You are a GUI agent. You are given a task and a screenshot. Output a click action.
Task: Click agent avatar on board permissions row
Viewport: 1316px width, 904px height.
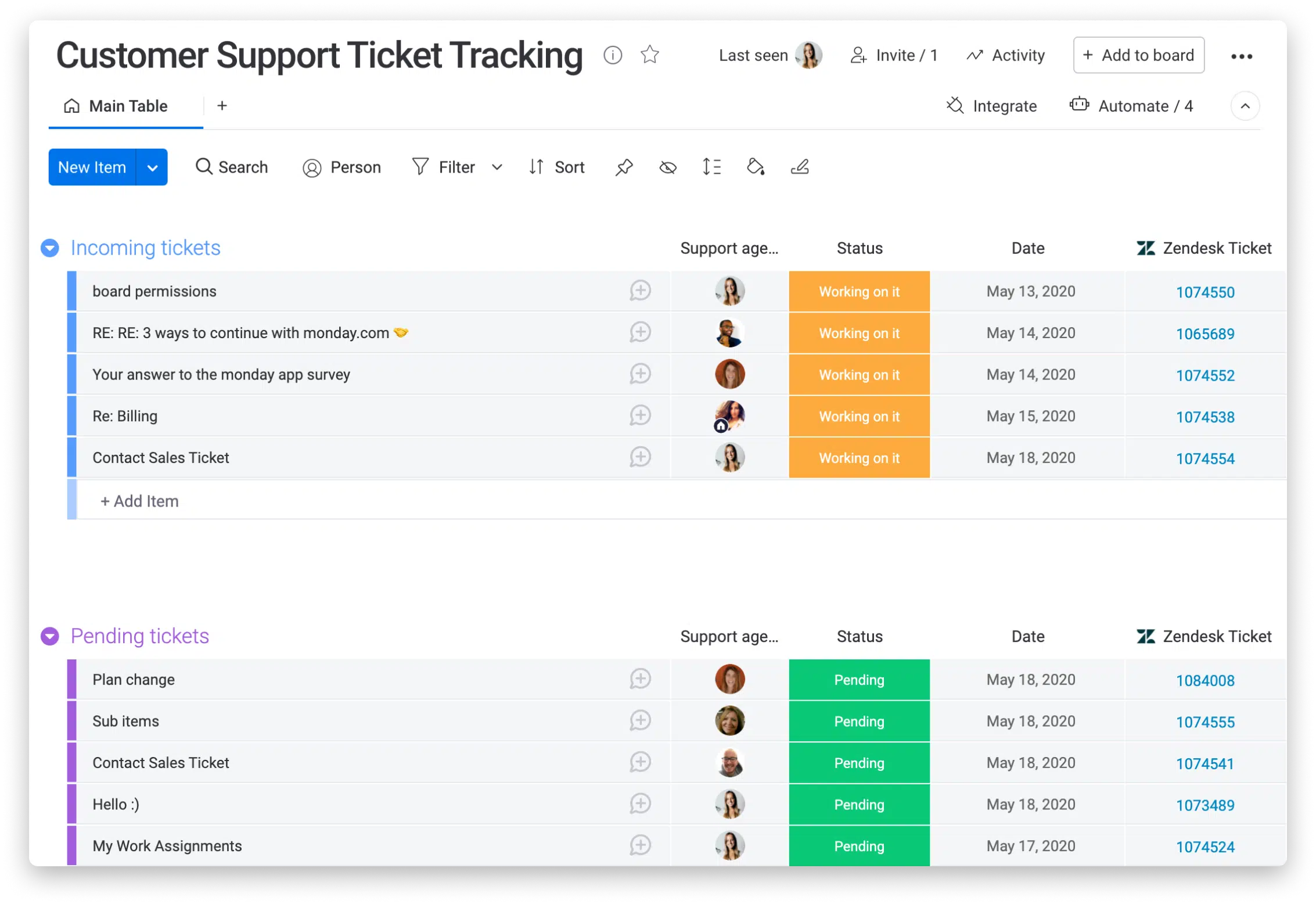729,291
